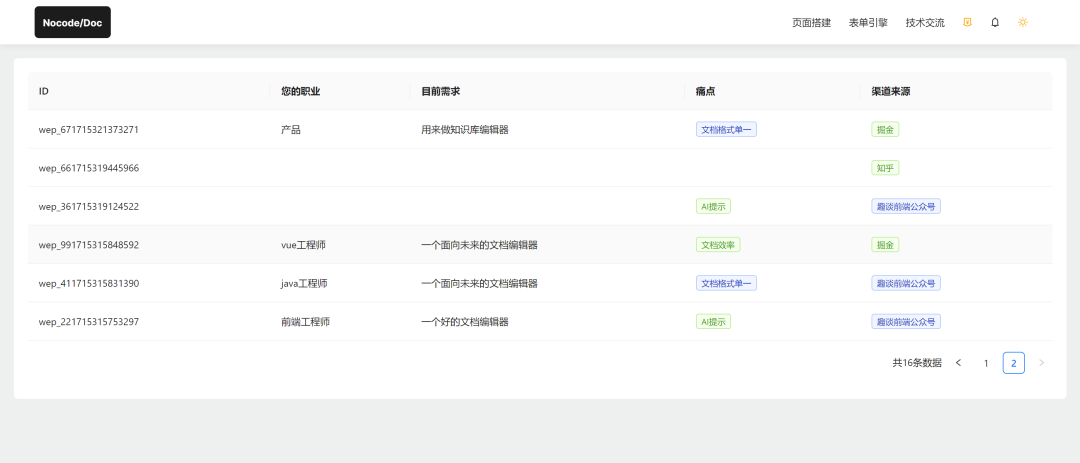
Task: Click the 您的职业 column header
Action: click(x=300, y=91)
